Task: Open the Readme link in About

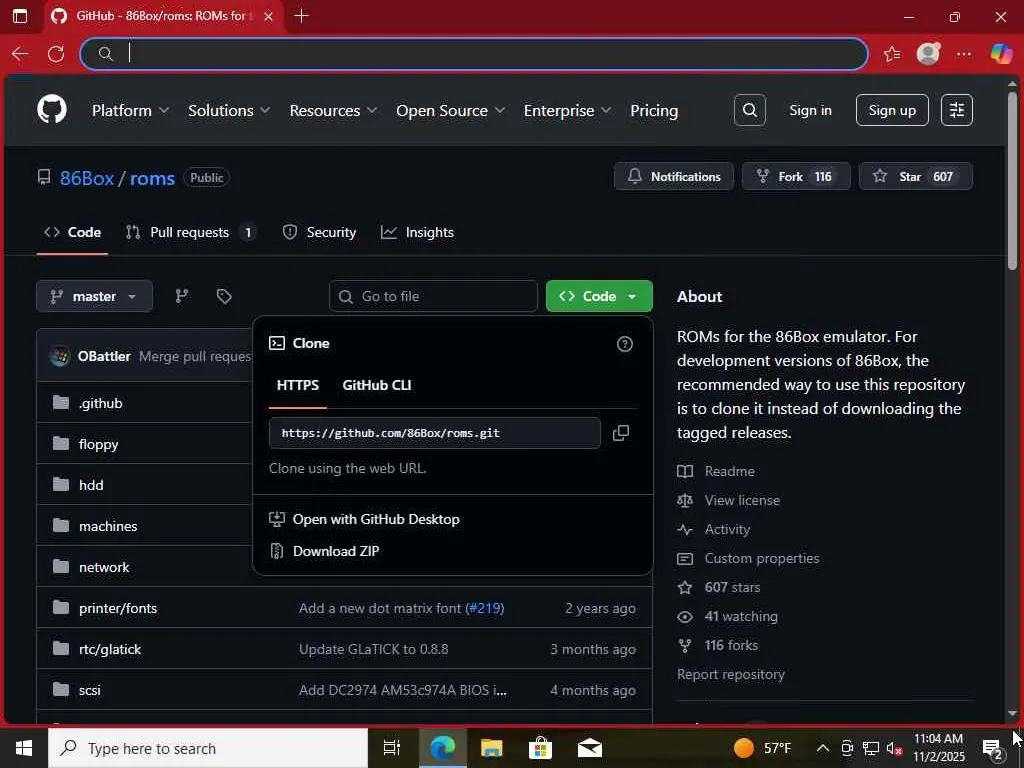Action: (x=729, y=471)
